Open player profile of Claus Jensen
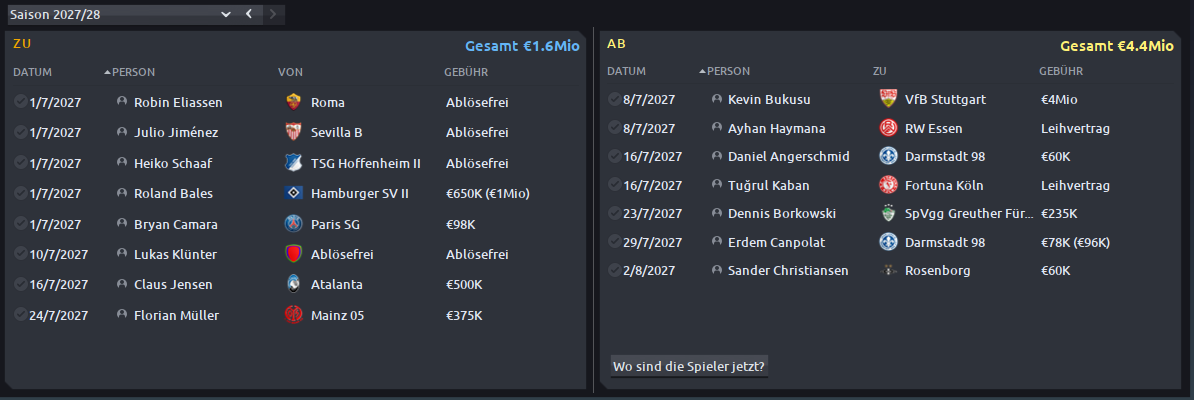 tap(173, 285)
